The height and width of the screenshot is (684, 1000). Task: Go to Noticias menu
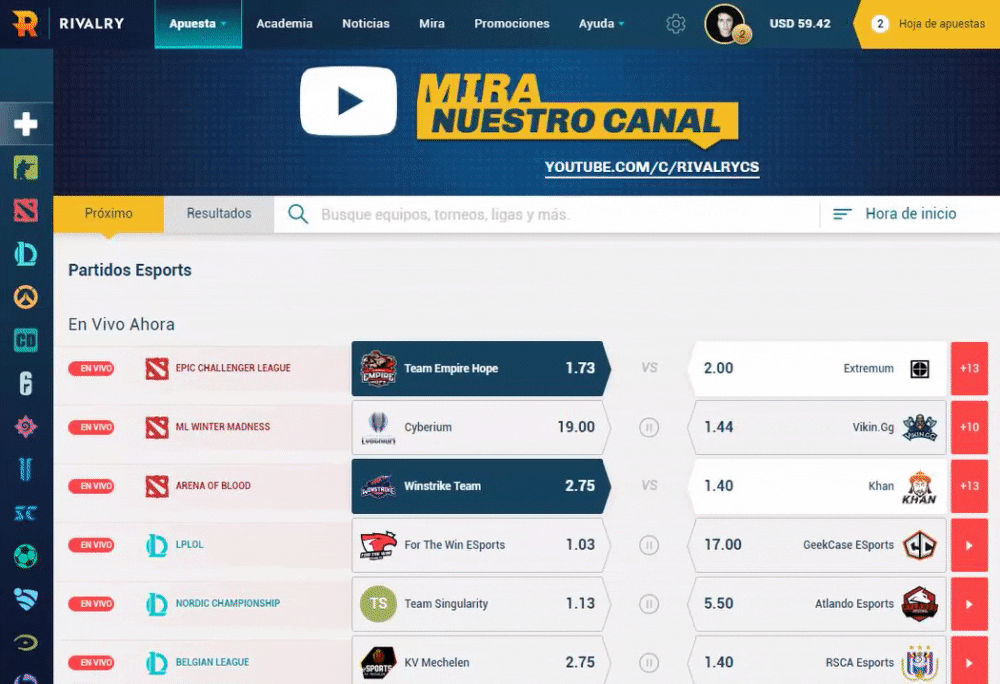365,24
